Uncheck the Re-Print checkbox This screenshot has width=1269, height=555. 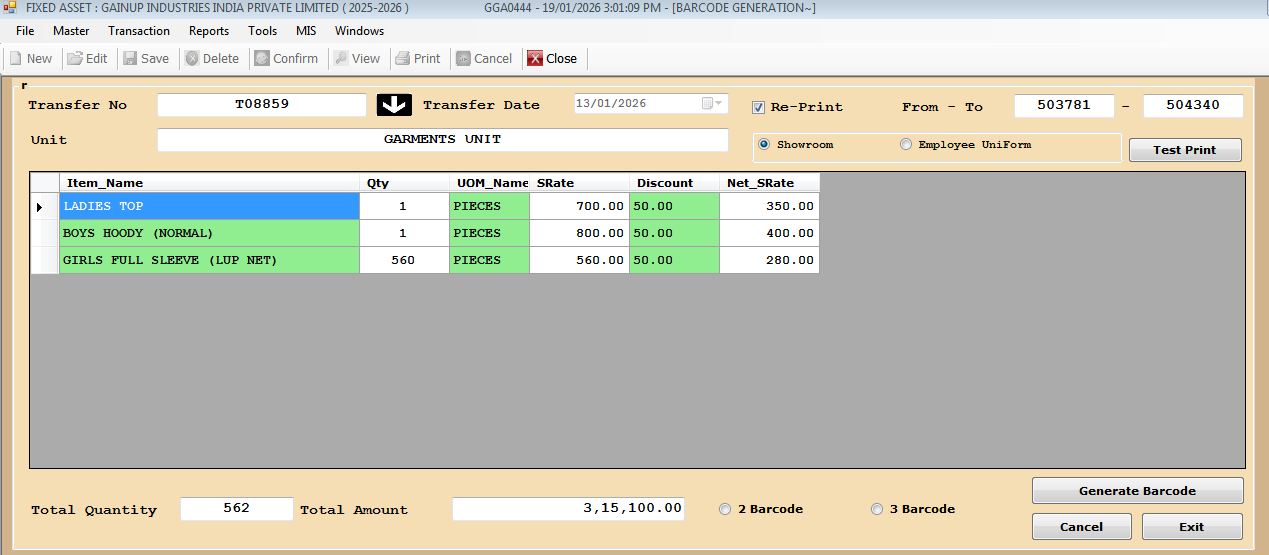[759, 107]
